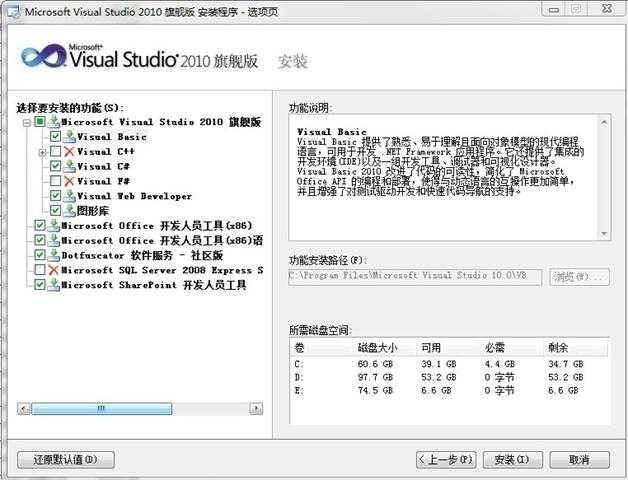Click the 浏览 browse button

(579, 277)
